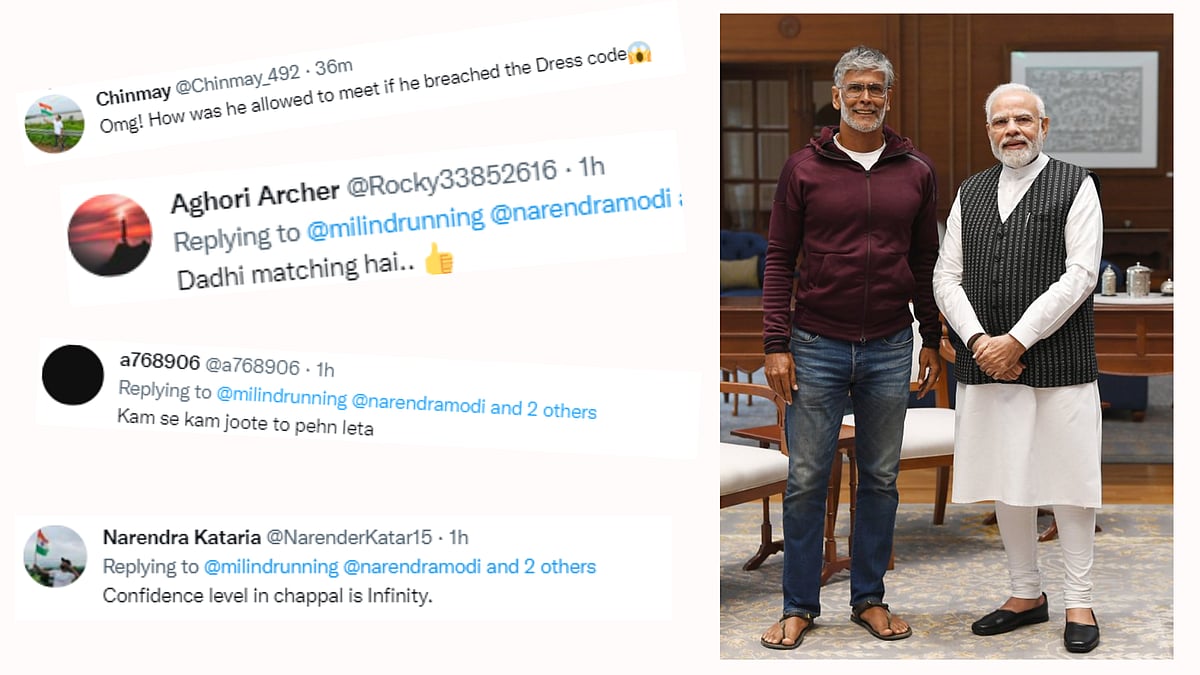
Task: Click the black avatar of a768906
Action: click(73, 375)
